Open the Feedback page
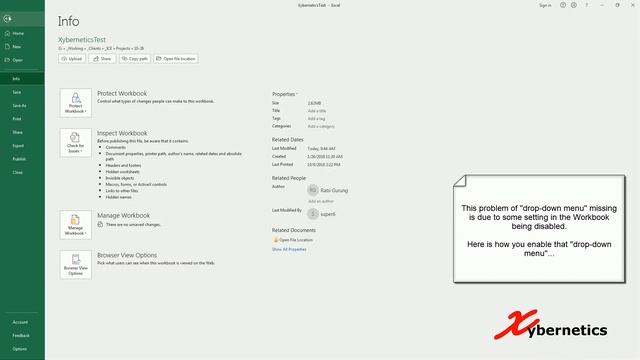 (22, 336)
